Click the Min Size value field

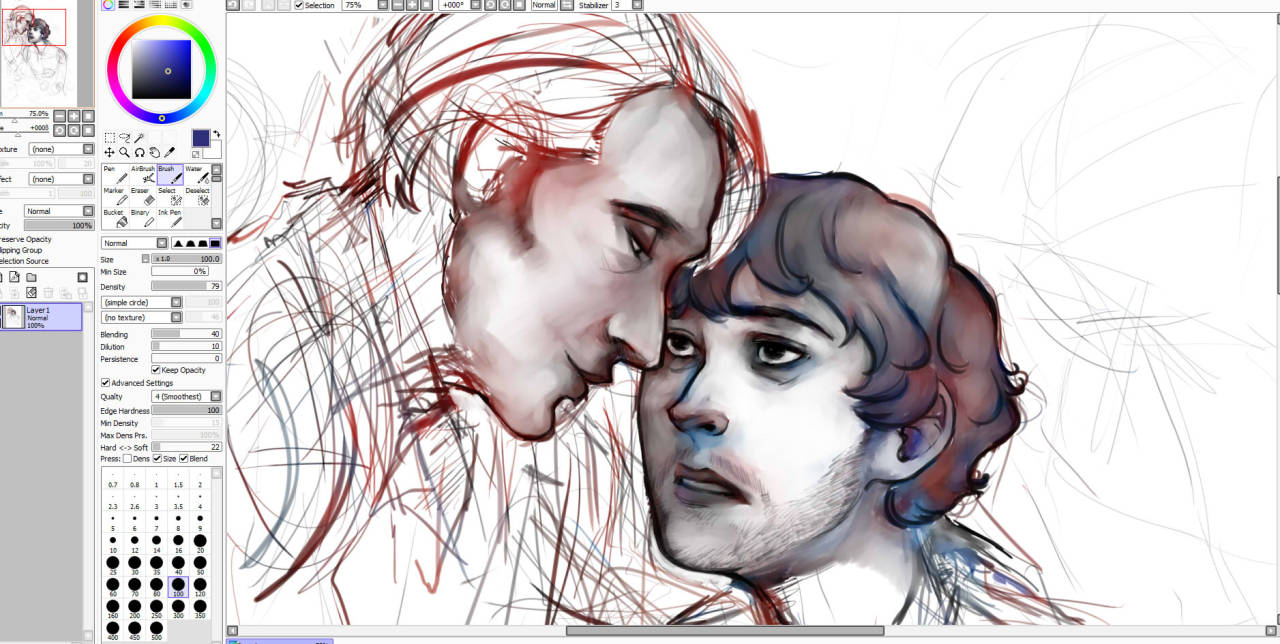(x=180, y=271)
